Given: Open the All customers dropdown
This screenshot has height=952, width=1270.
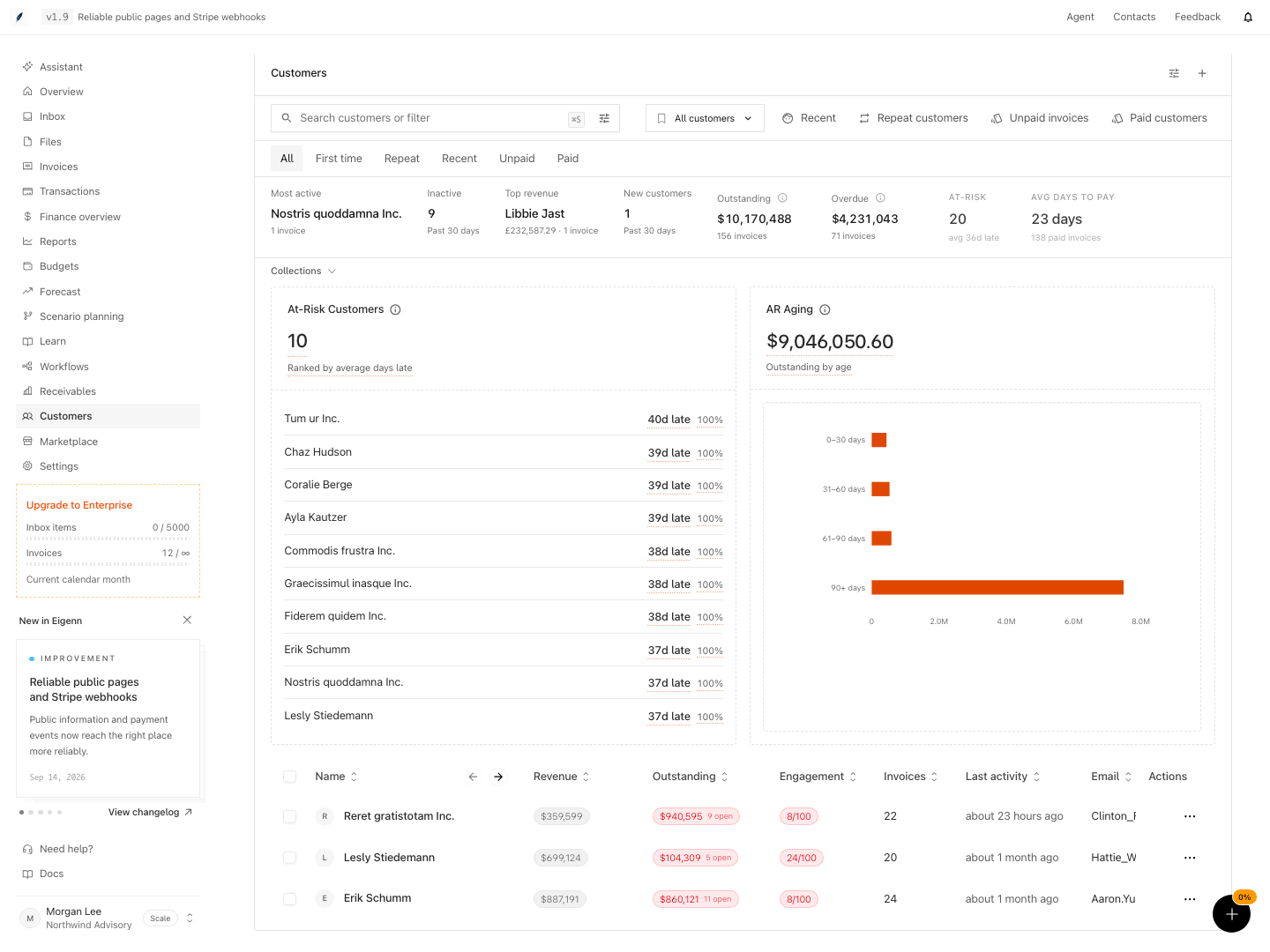Looking at the screenshot, I should pyautogui.click(x=705, y=118).
